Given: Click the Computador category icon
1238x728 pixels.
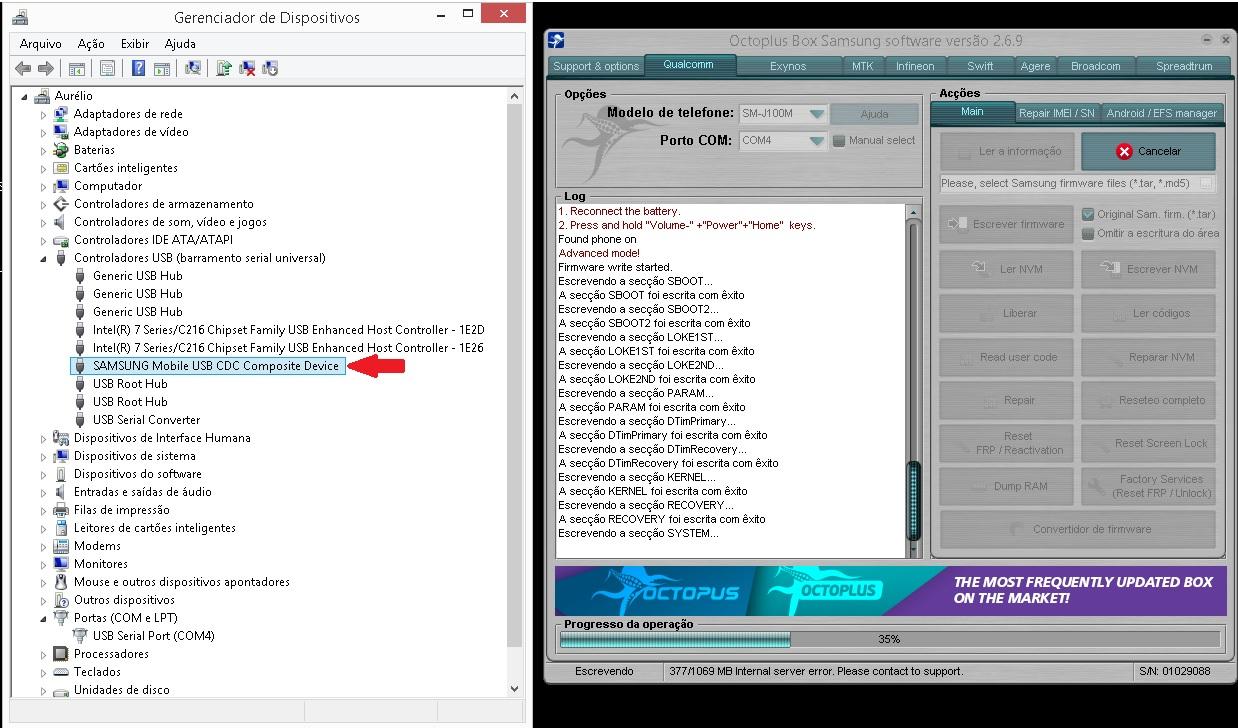Looking at the screenshot, I should pyautogui.click(x=61, y=186).
